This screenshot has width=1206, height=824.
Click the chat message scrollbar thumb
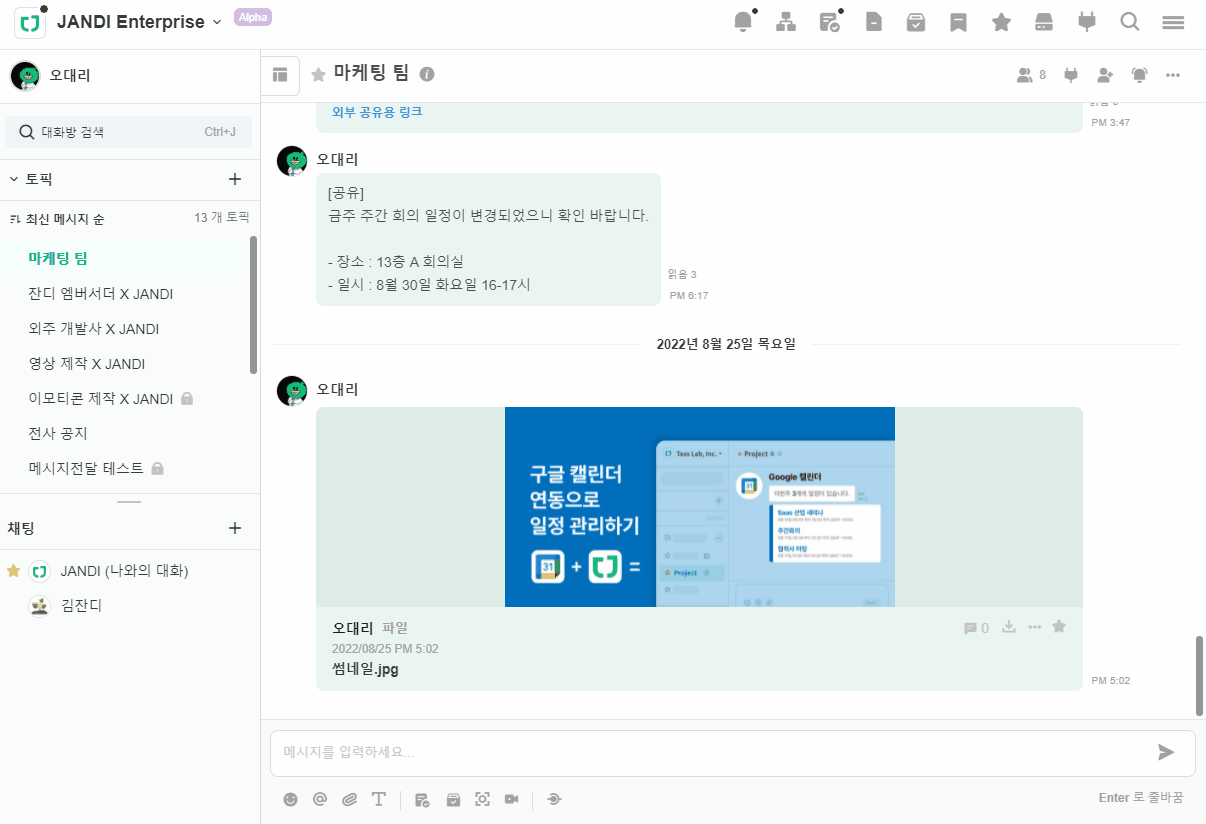tap(1199, 675)
